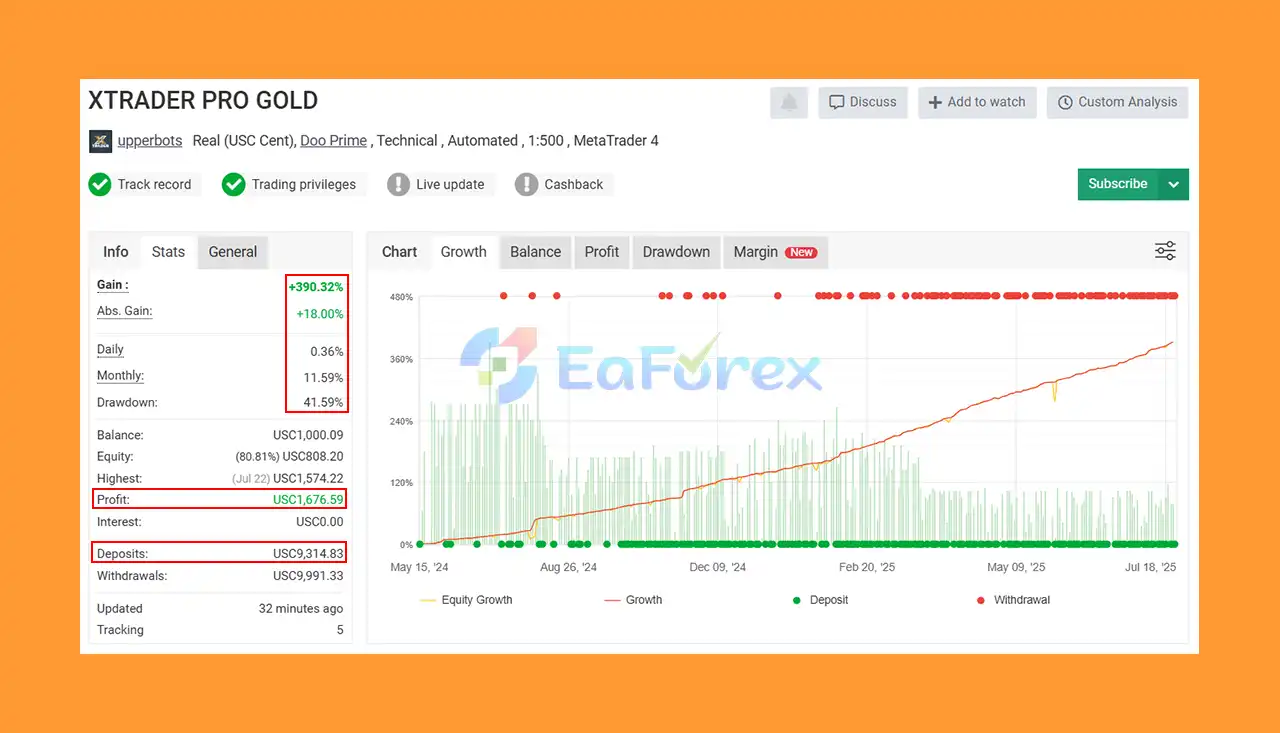Screen dimensions: 1280x733
Task: Select the Growth chart tab
Action: pos(464,252)
